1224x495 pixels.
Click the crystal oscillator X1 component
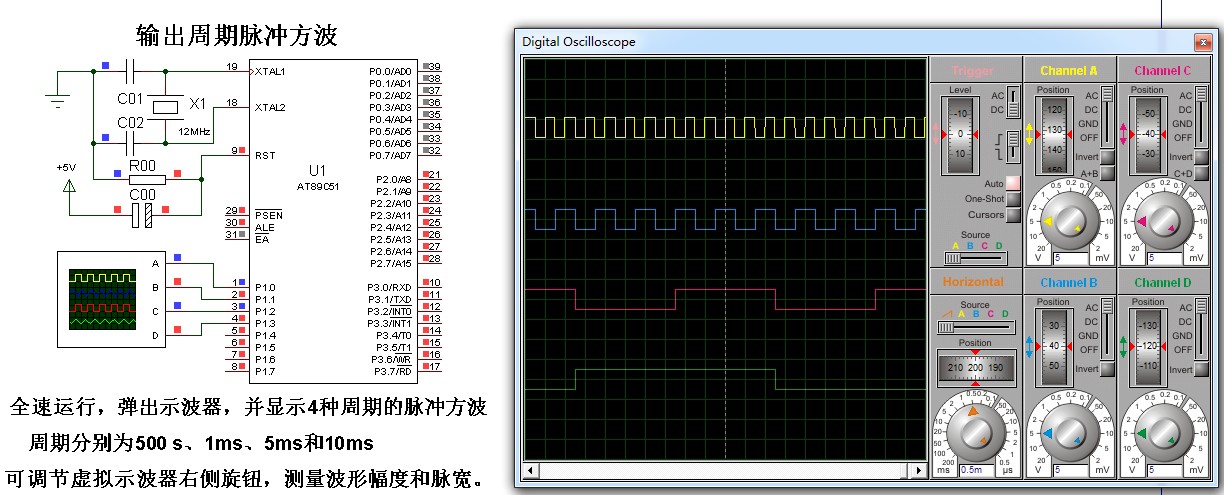point(166,106)
